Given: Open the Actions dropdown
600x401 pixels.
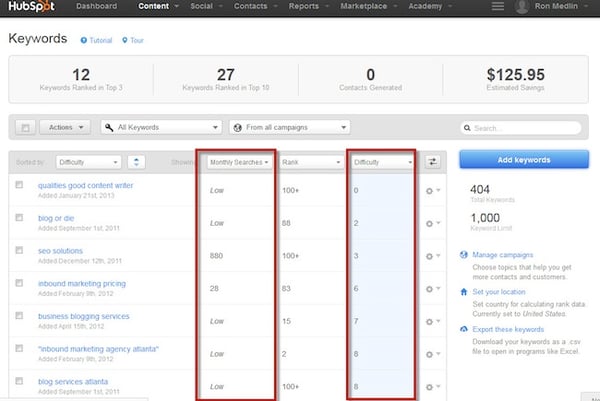Looking at the screenshot, I should tap(67, 128).
